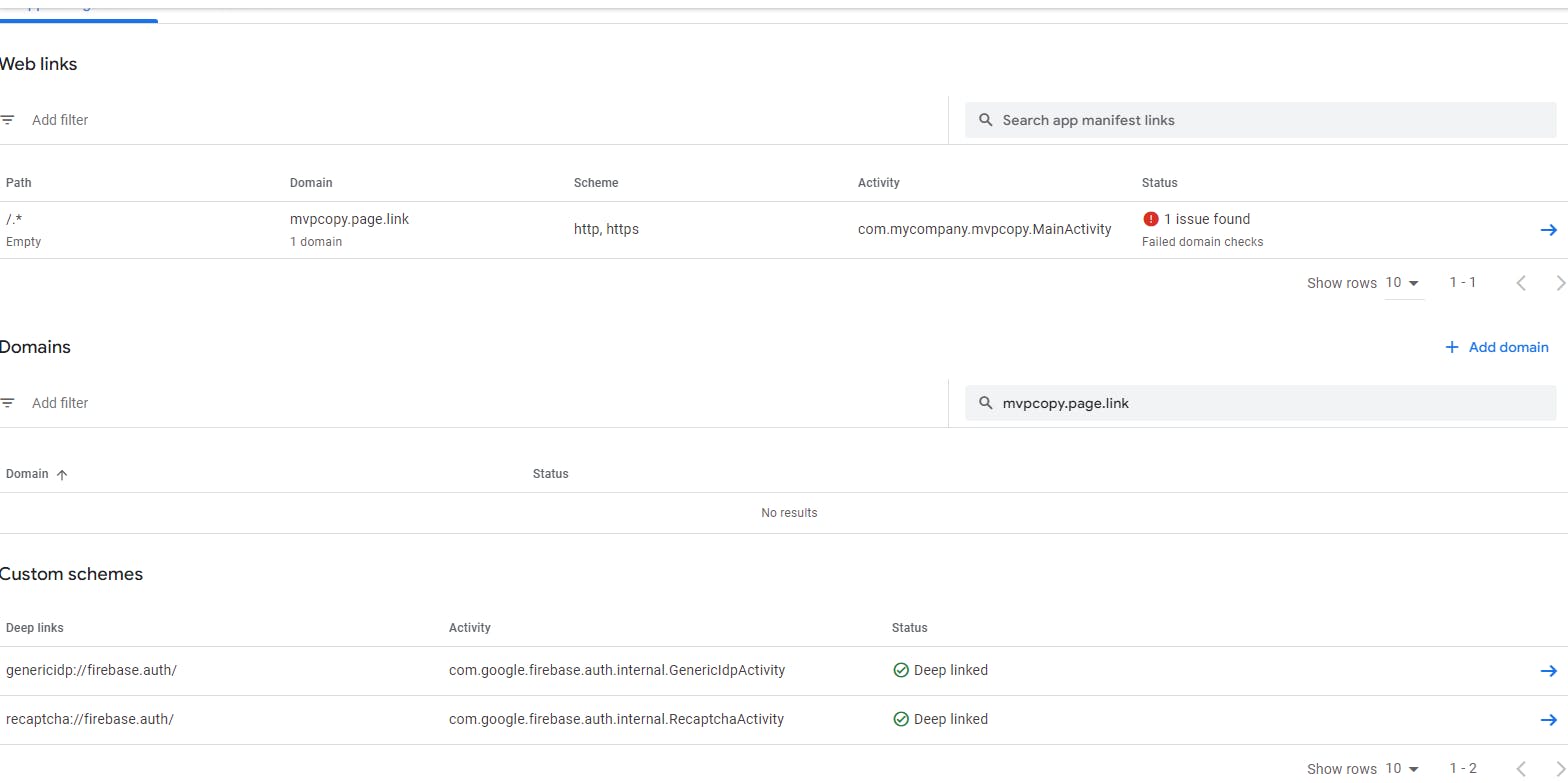Click Add filter in Domains section
Image resolution: width=1568 pixels, height=783 pixels.
tap(60, 403)
